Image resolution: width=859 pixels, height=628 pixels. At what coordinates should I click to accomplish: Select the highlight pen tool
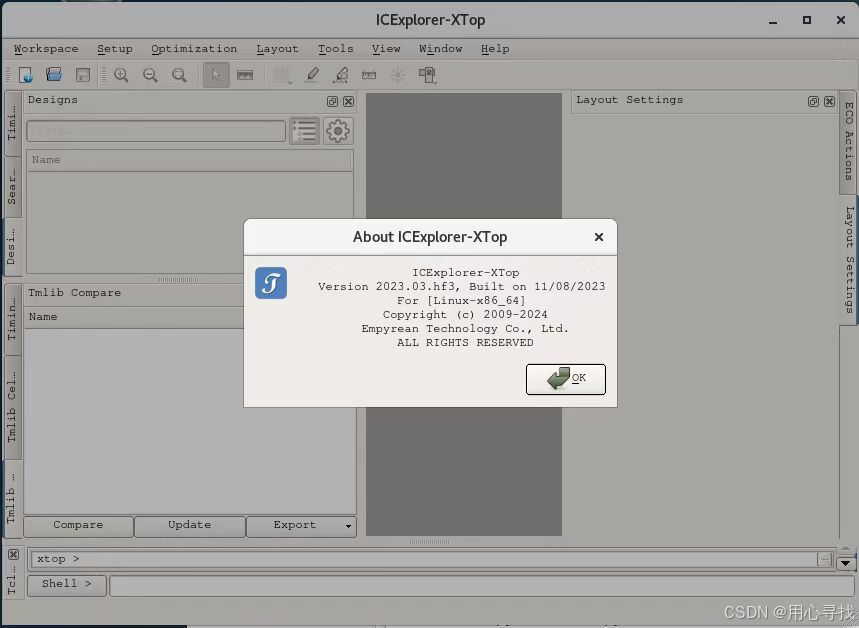(x=312, y=75)
